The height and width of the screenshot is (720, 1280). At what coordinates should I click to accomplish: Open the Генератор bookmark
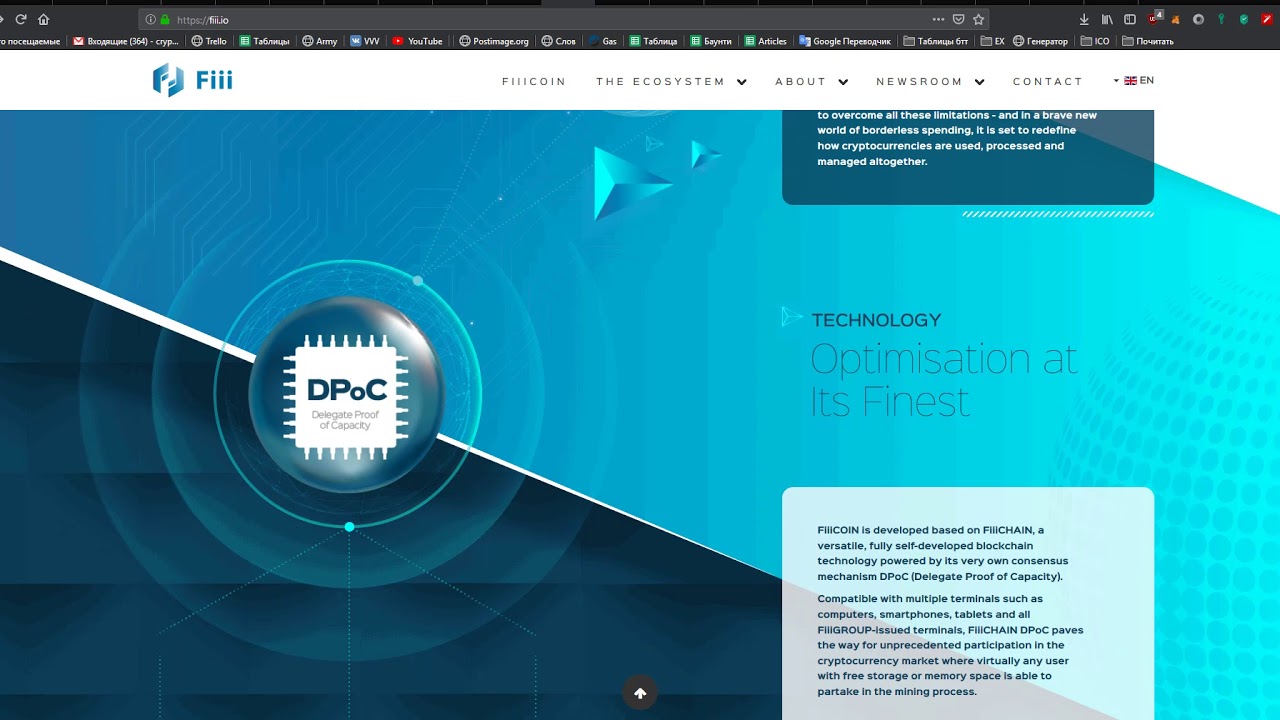pyautogui.click(x=1041, y=41)
